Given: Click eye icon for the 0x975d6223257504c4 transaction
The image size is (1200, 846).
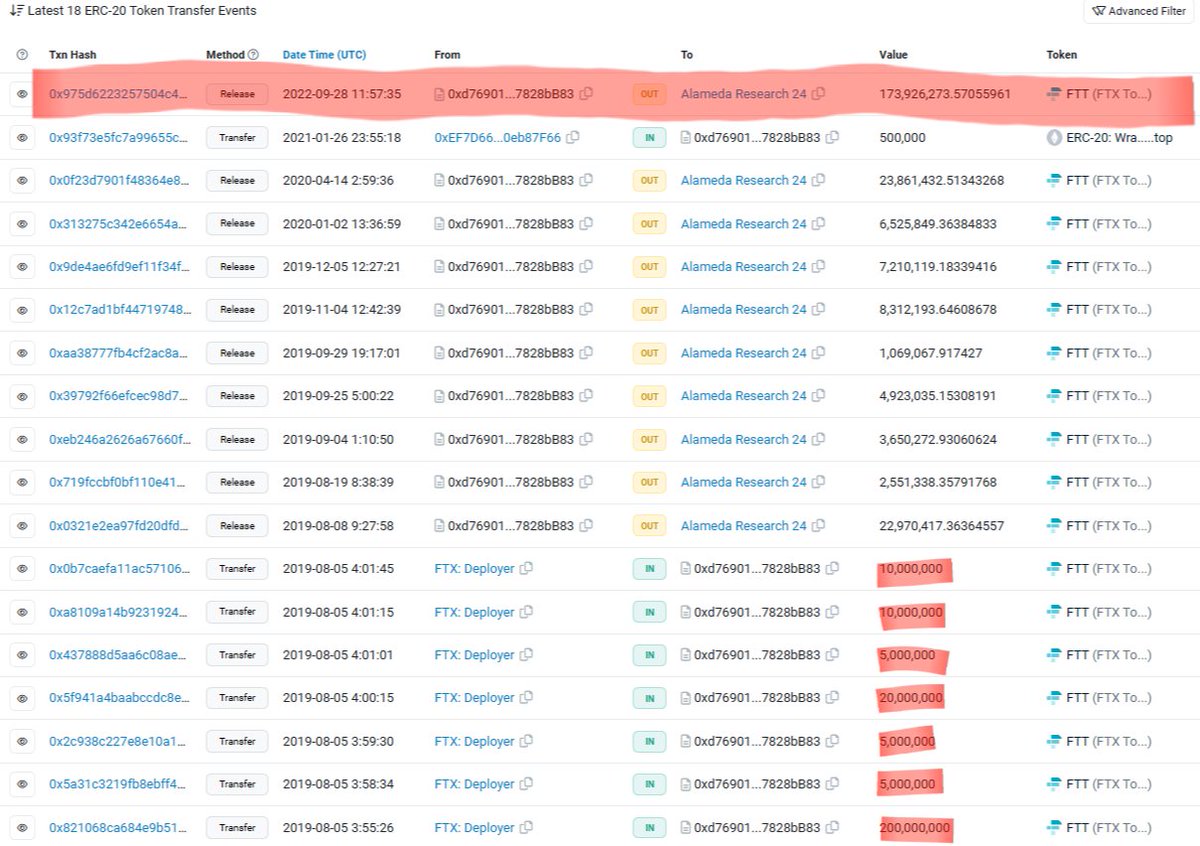Looking at the screenshot, I should click(x=22, y=94).
